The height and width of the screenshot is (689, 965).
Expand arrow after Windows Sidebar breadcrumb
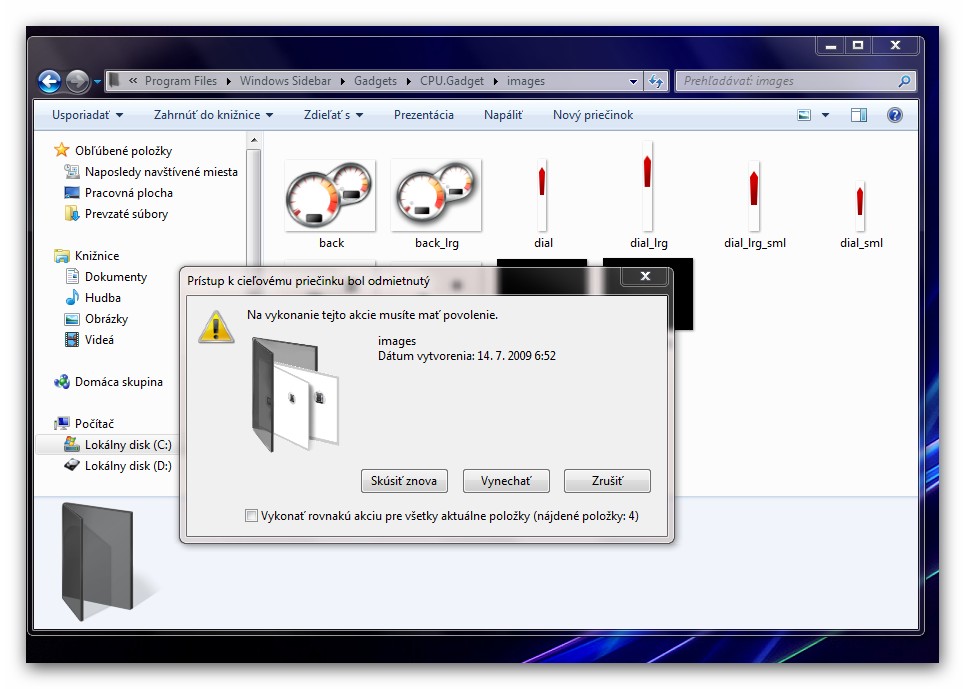(342, 81)
